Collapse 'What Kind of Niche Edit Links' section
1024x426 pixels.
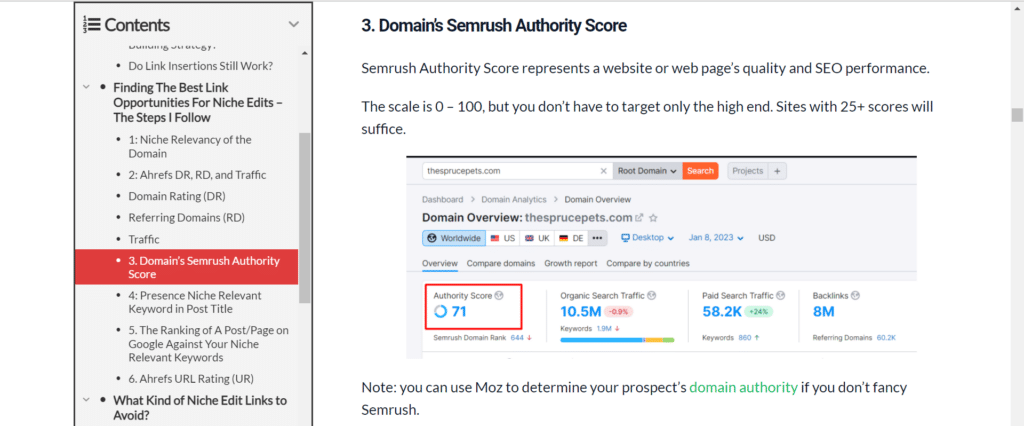point(86,400)
